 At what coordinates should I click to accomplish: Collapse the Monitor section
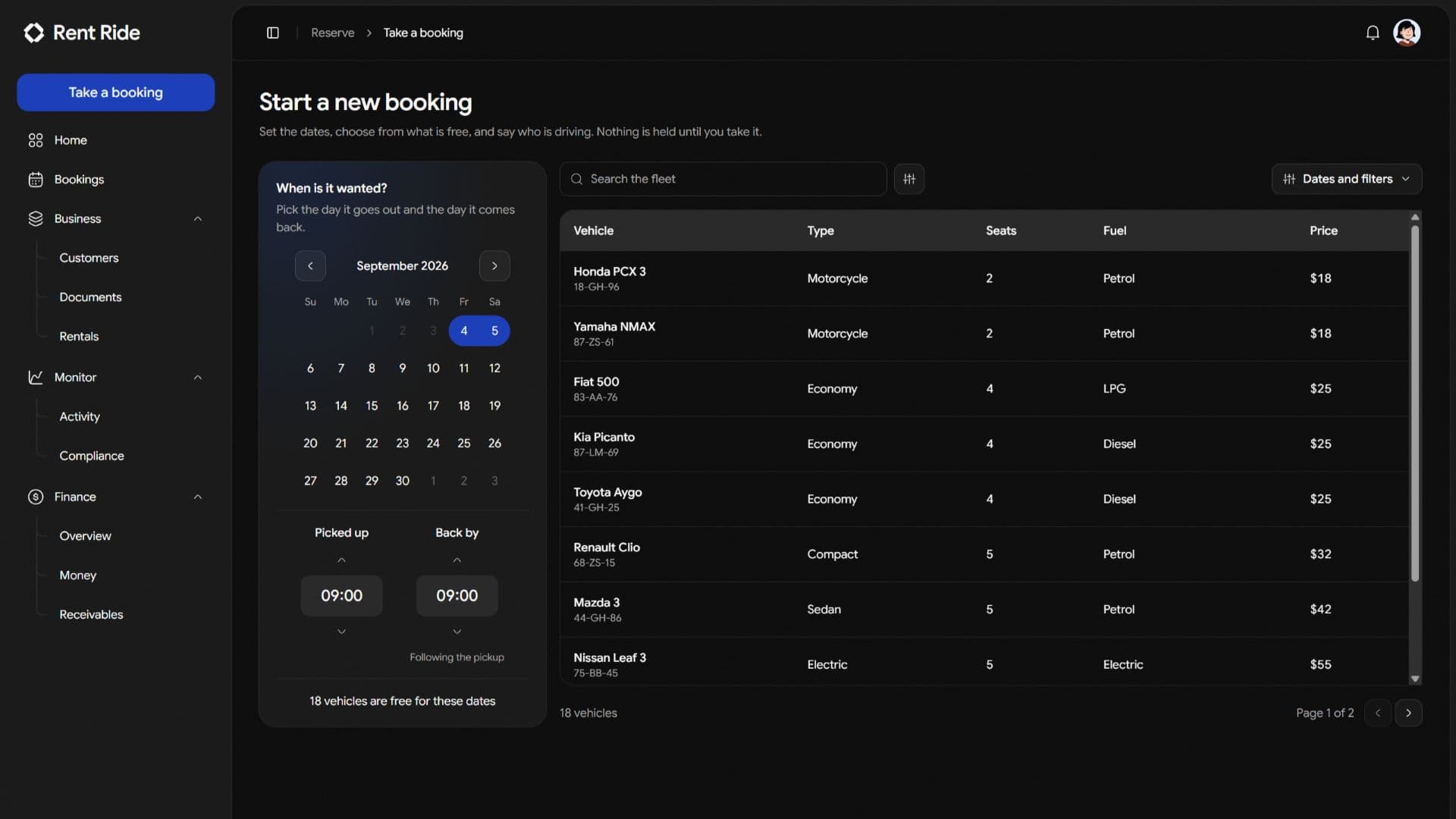tap(198, 378)
